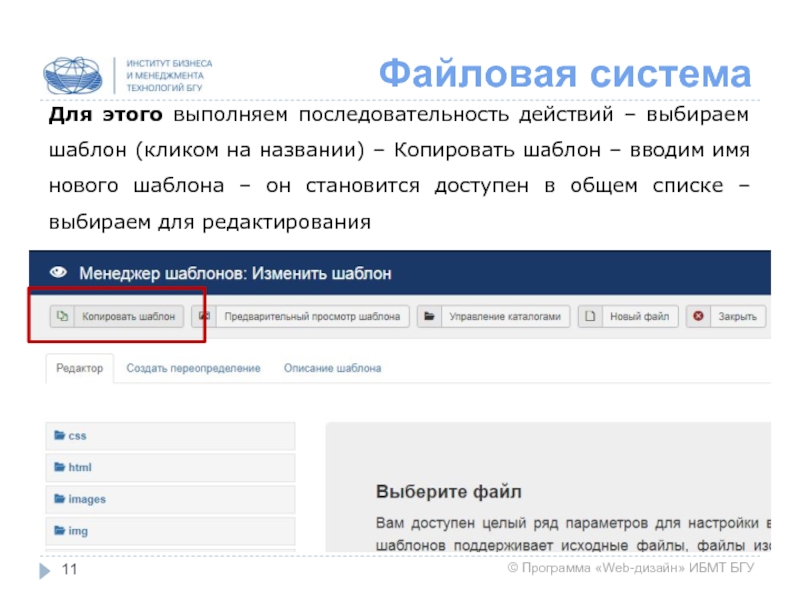Click the red cross icon of Закрыть
Image resolution: width=800 pixels, height=600 pixels.
[x=698, y=316]
